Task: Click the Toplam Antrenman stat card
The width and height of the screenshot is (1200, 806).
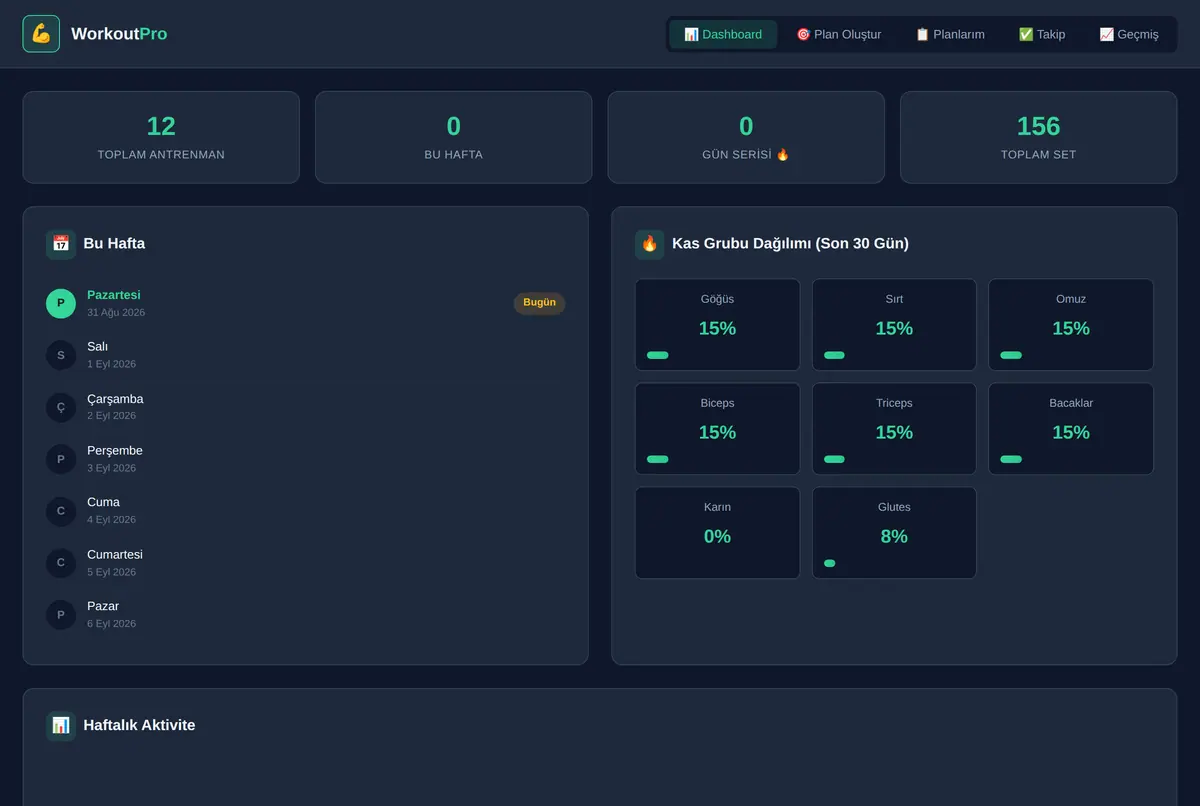Action: coord(161,138)
